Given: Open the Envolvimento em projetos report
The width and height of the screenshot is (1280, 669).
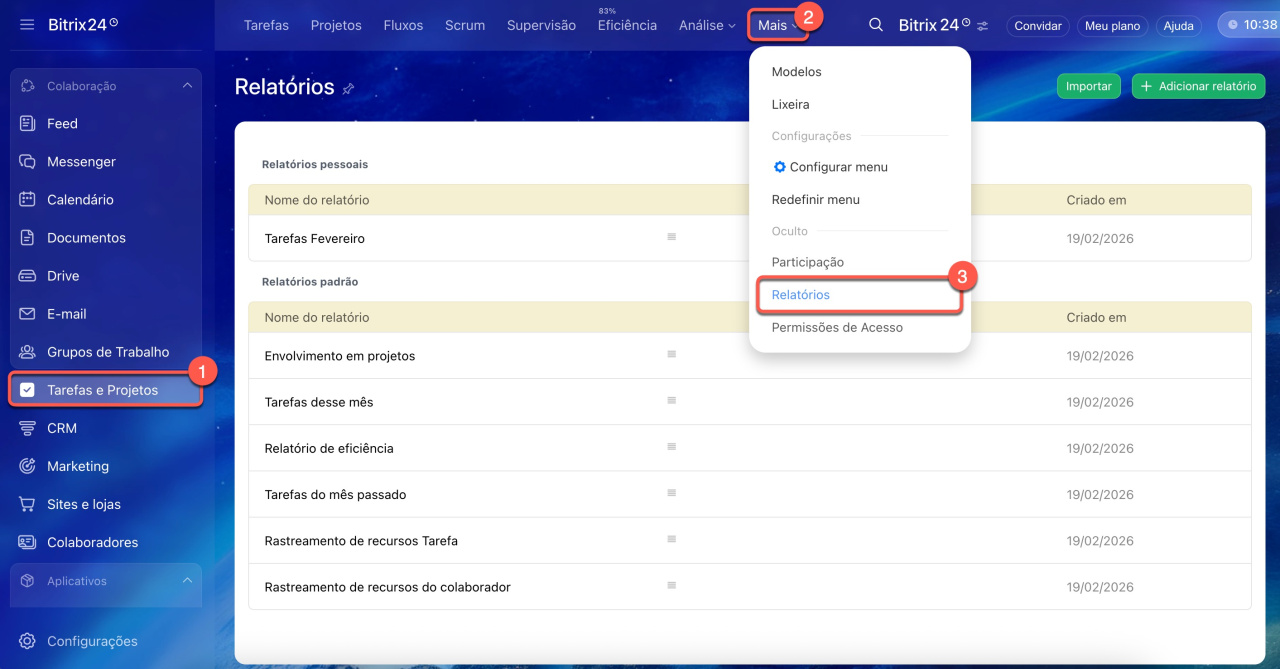Looking at the screenshot, I should (x=340, y=356).
